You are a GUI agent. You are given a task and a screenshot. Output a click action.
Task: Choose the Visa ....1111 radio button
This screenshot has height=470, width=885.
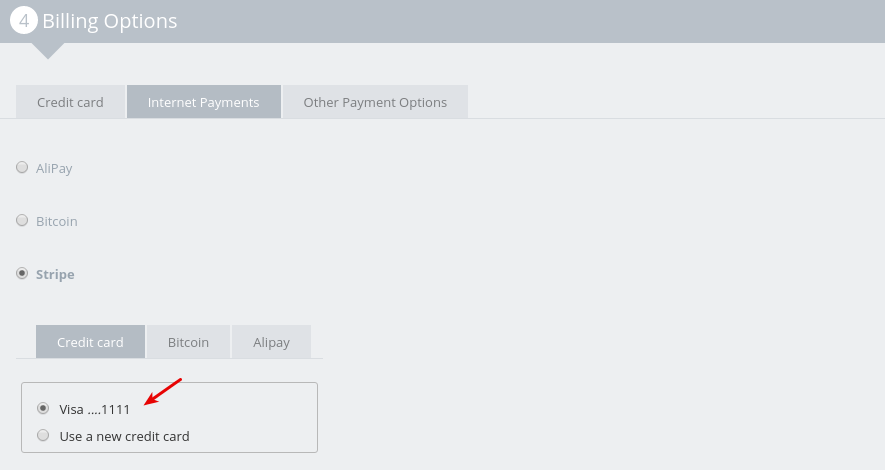click(43, 408)
